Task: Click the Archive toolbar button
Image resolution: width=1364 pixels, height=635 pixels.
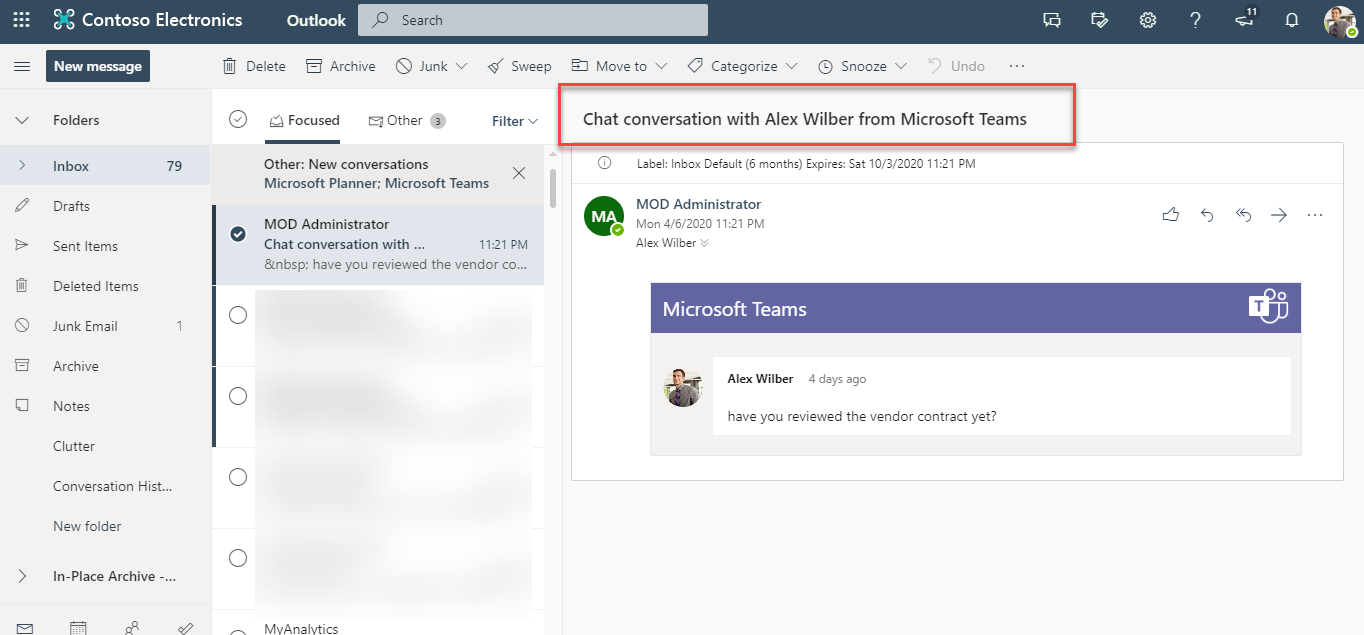Action: [341, 66]
